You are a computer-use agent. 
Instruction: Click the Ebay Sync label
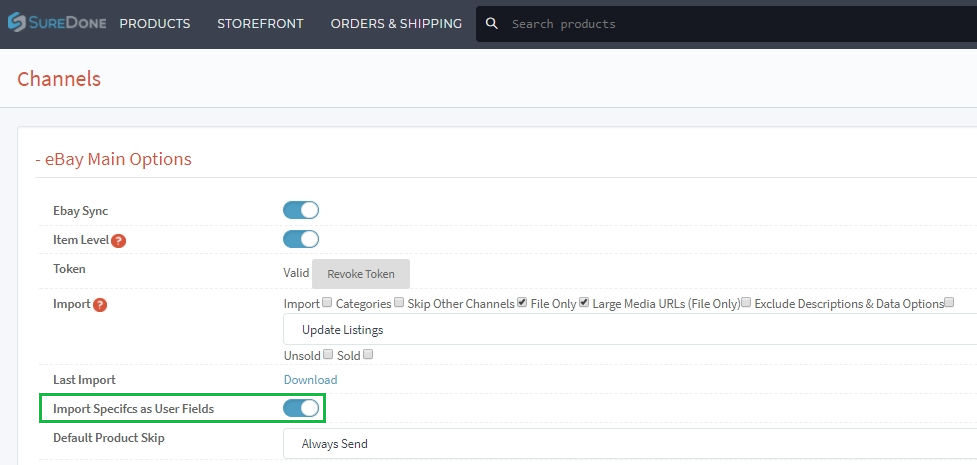coord(80,211)
